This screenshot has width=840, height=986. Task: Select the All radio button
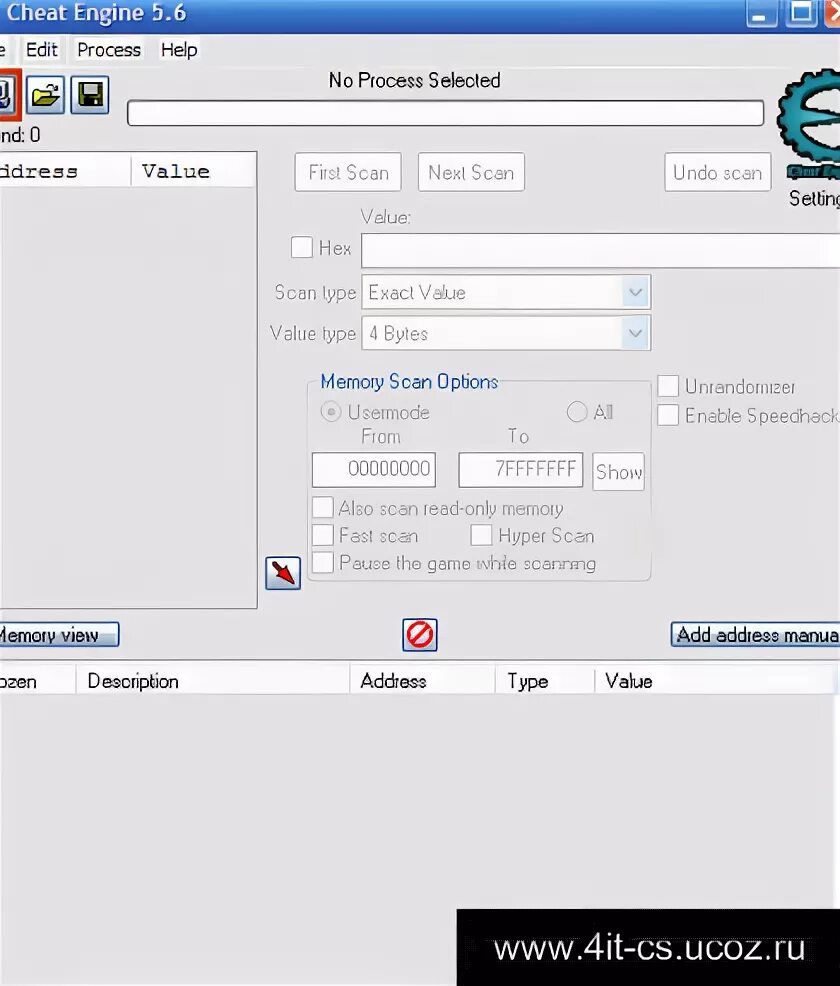point(577,412)
